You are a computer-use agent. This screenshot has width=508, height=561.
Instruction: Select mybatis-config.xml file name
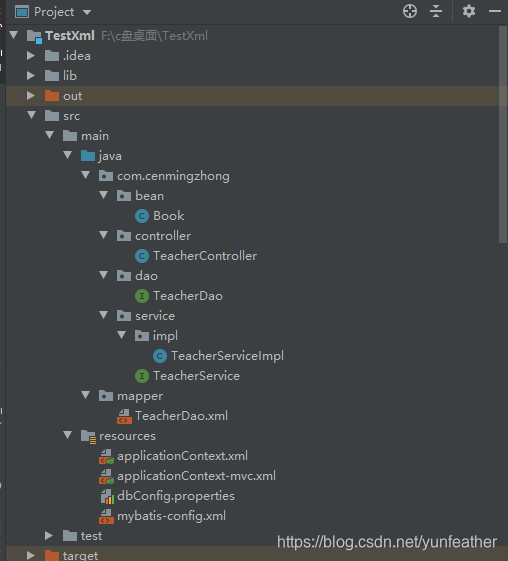[x=171, y=516]
